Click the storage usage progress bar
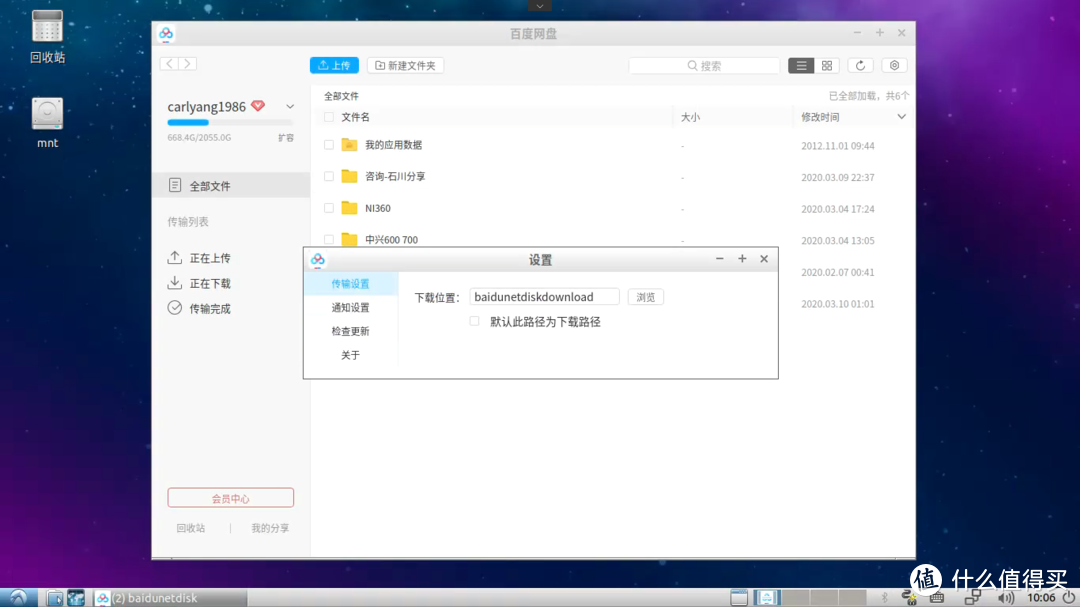The width and height of the screenshot is (1080, 607). [230, 123]
